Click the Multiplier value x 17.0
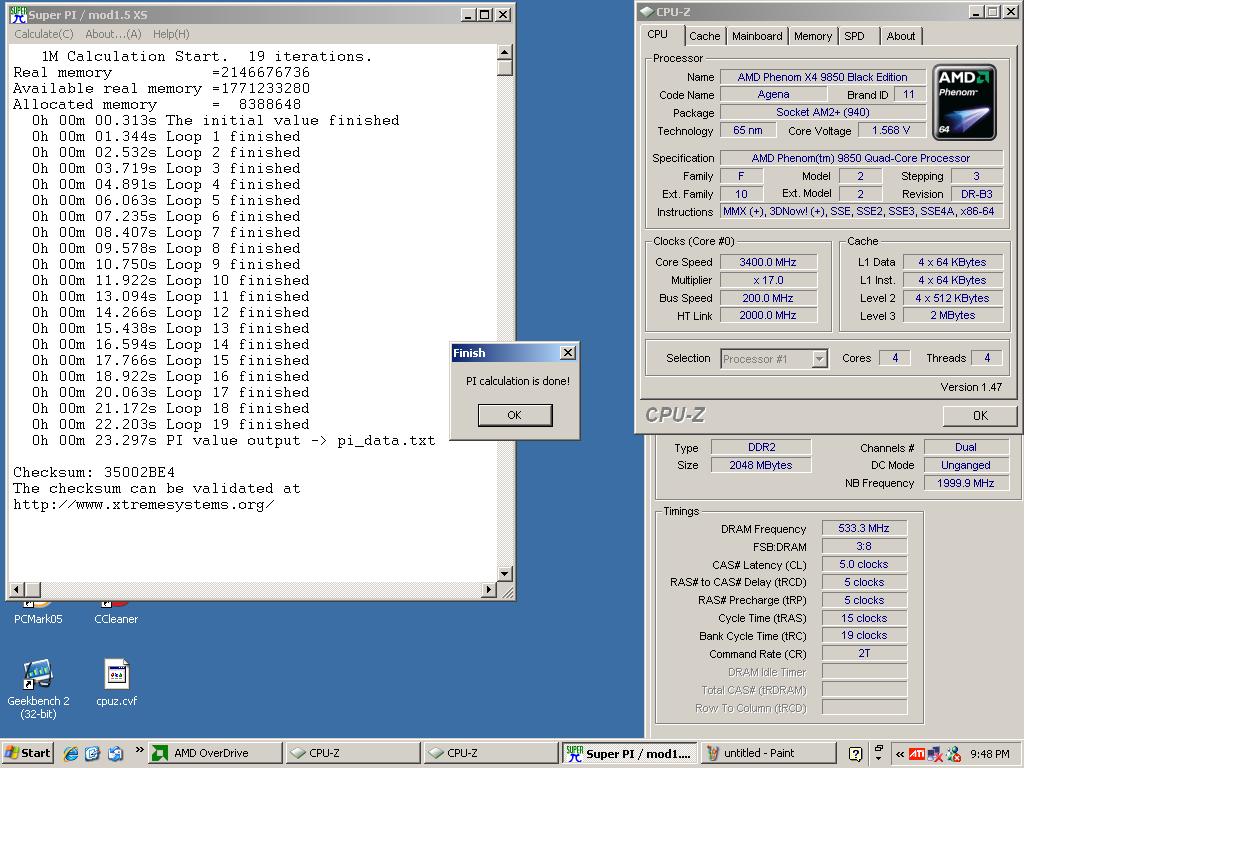 point(768,280)
